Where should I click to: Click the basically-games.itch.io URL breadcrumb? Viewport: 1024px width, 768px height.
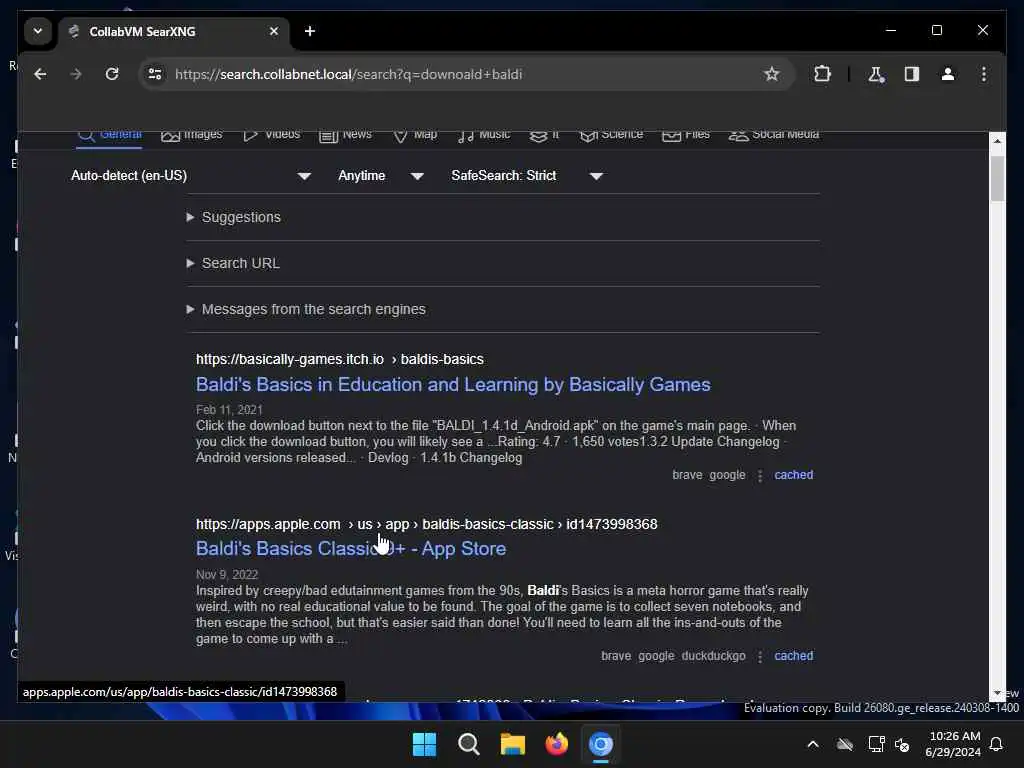coord(340,359)
